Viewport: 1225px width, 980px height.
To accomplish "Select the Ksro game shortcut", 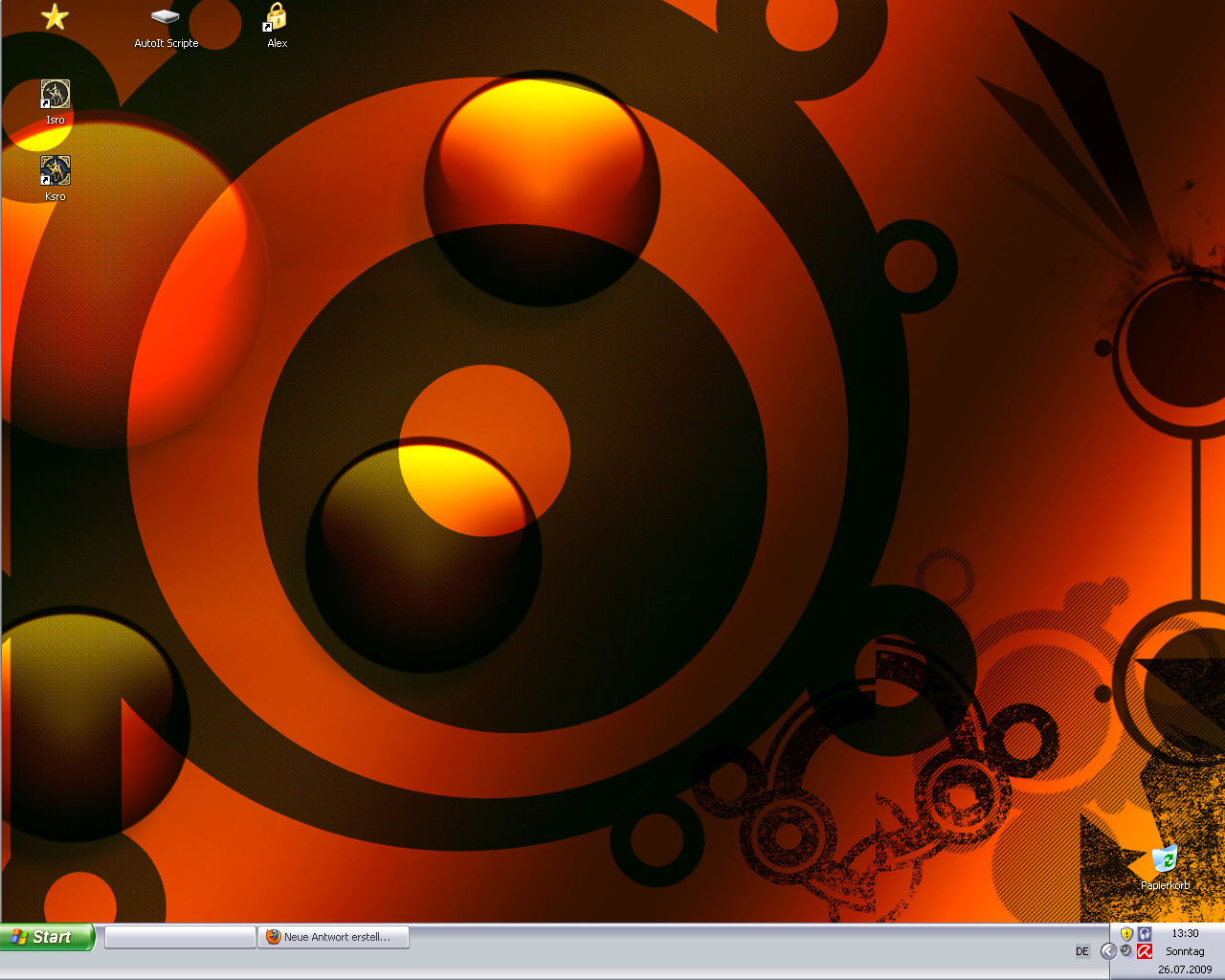I will (55, 171).
